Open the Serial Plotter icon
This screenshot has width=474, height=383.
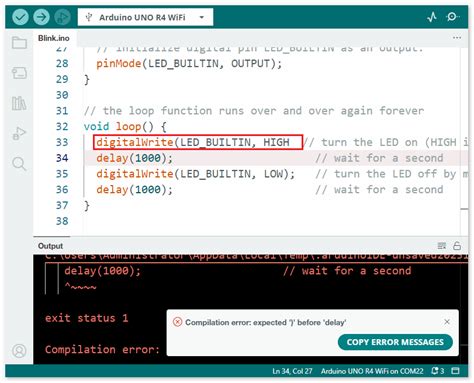432,17
